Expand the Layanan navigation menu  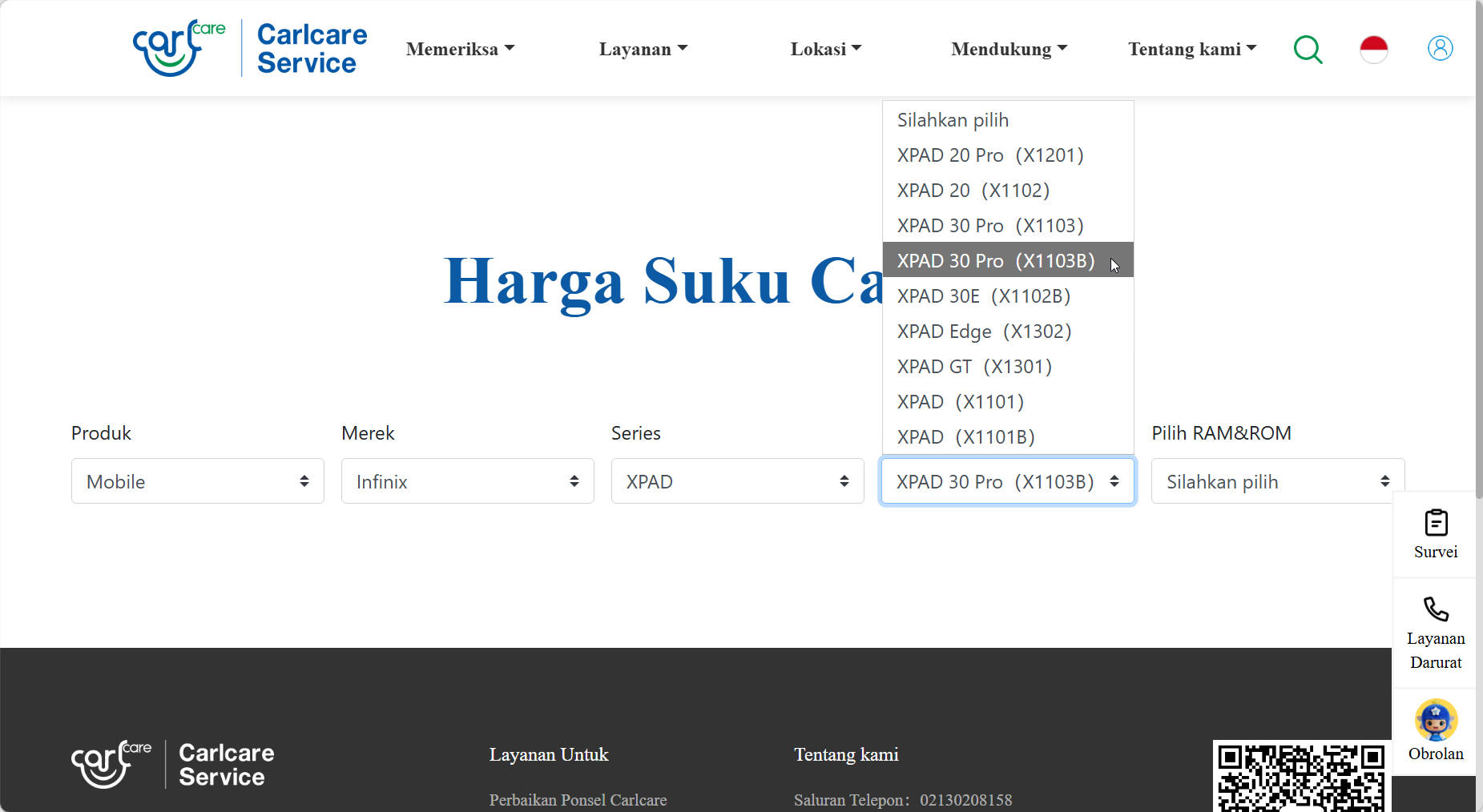point(643,49)
